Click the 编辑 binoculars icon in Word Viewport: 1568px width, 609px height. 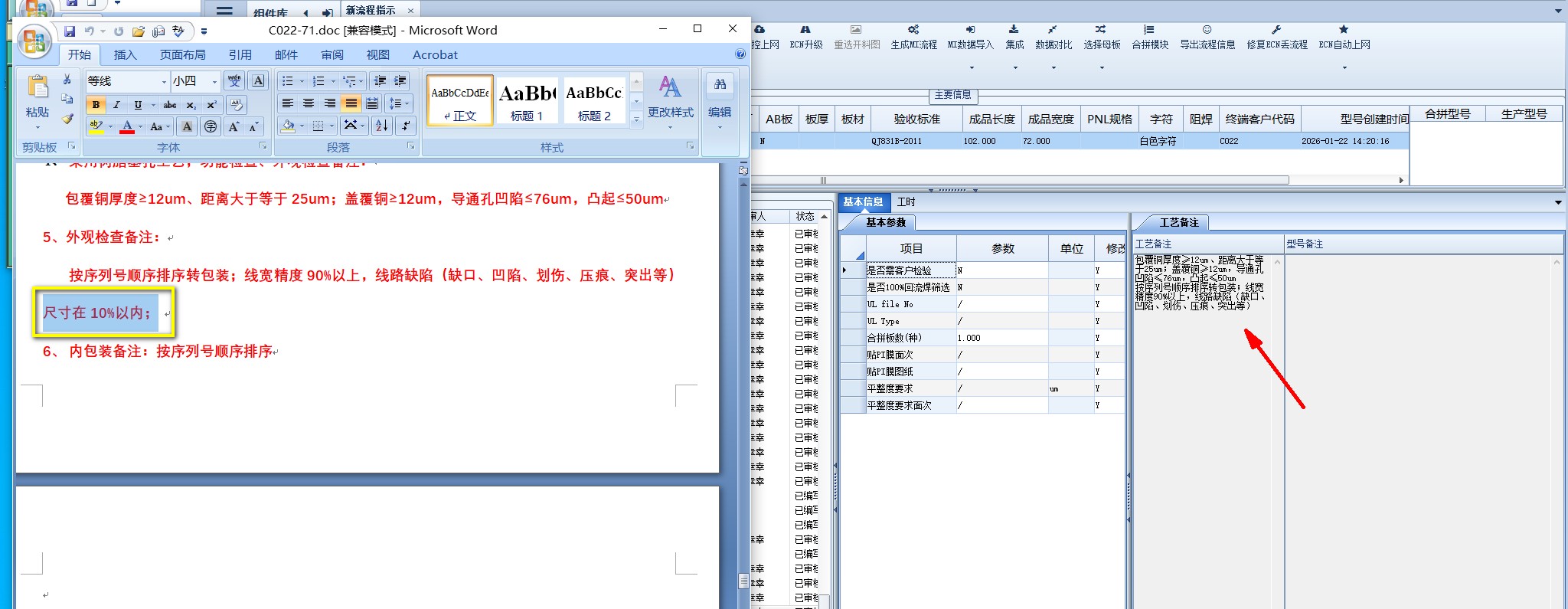720,85
